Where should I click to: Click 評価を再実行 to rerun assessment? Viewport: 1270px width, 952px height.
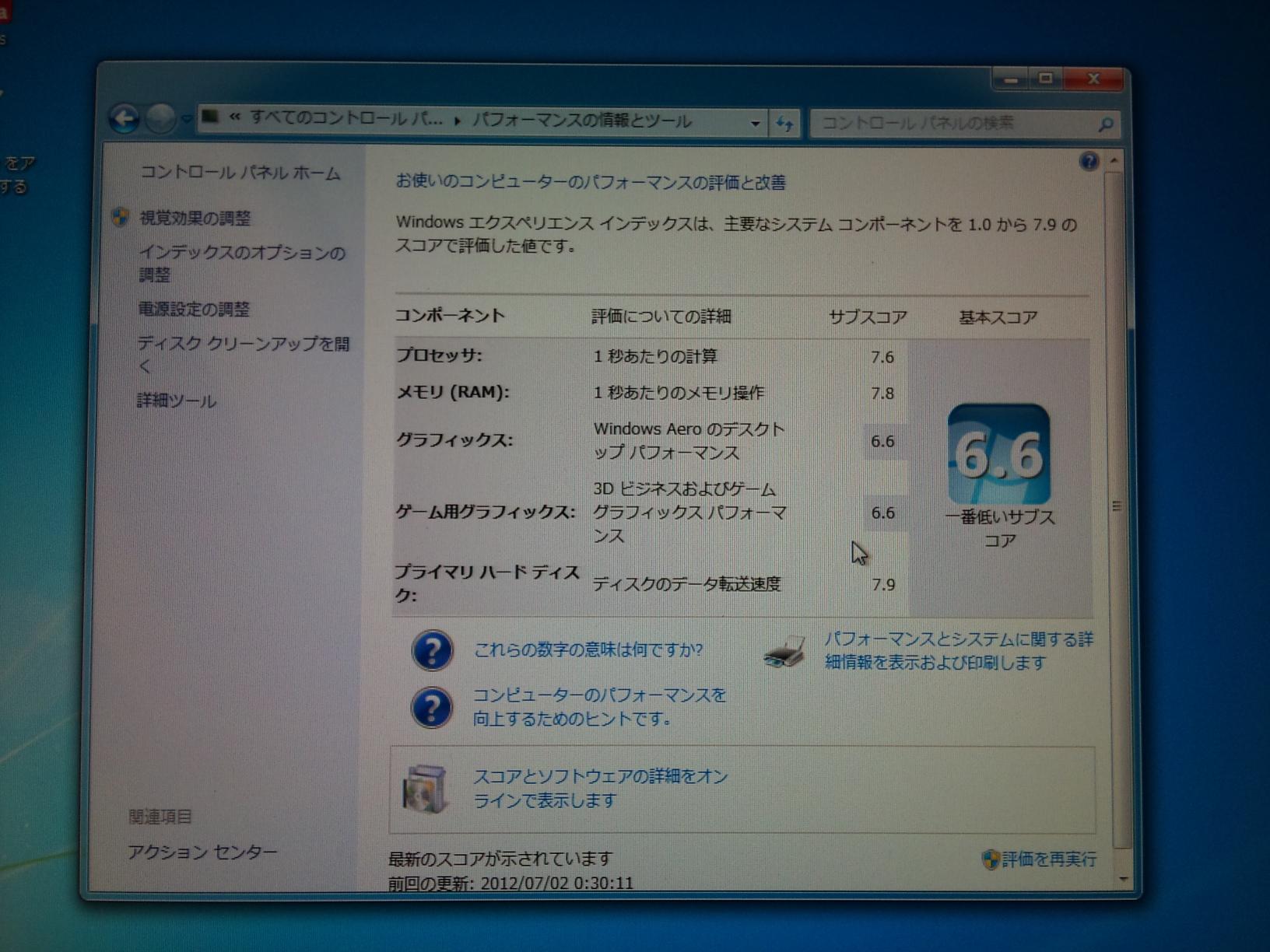point(1049,859)
